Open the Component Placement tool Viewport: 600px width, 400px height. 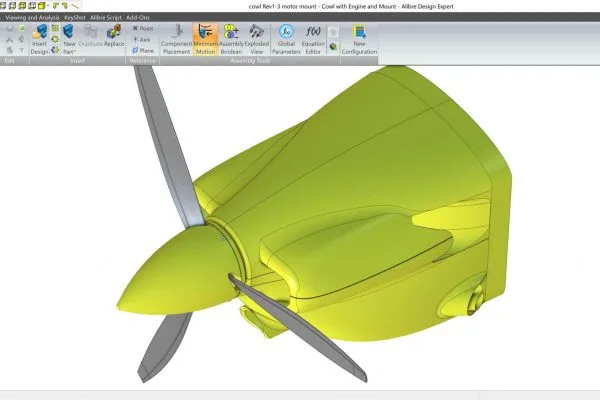coord(176,39)
